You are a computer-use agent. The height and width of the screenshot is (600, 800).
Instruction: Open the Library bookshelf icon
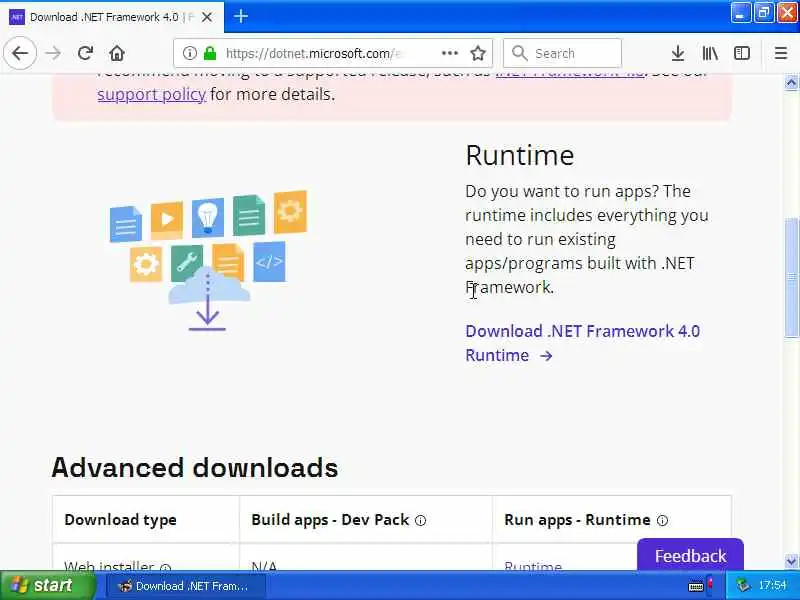point(710,53)
